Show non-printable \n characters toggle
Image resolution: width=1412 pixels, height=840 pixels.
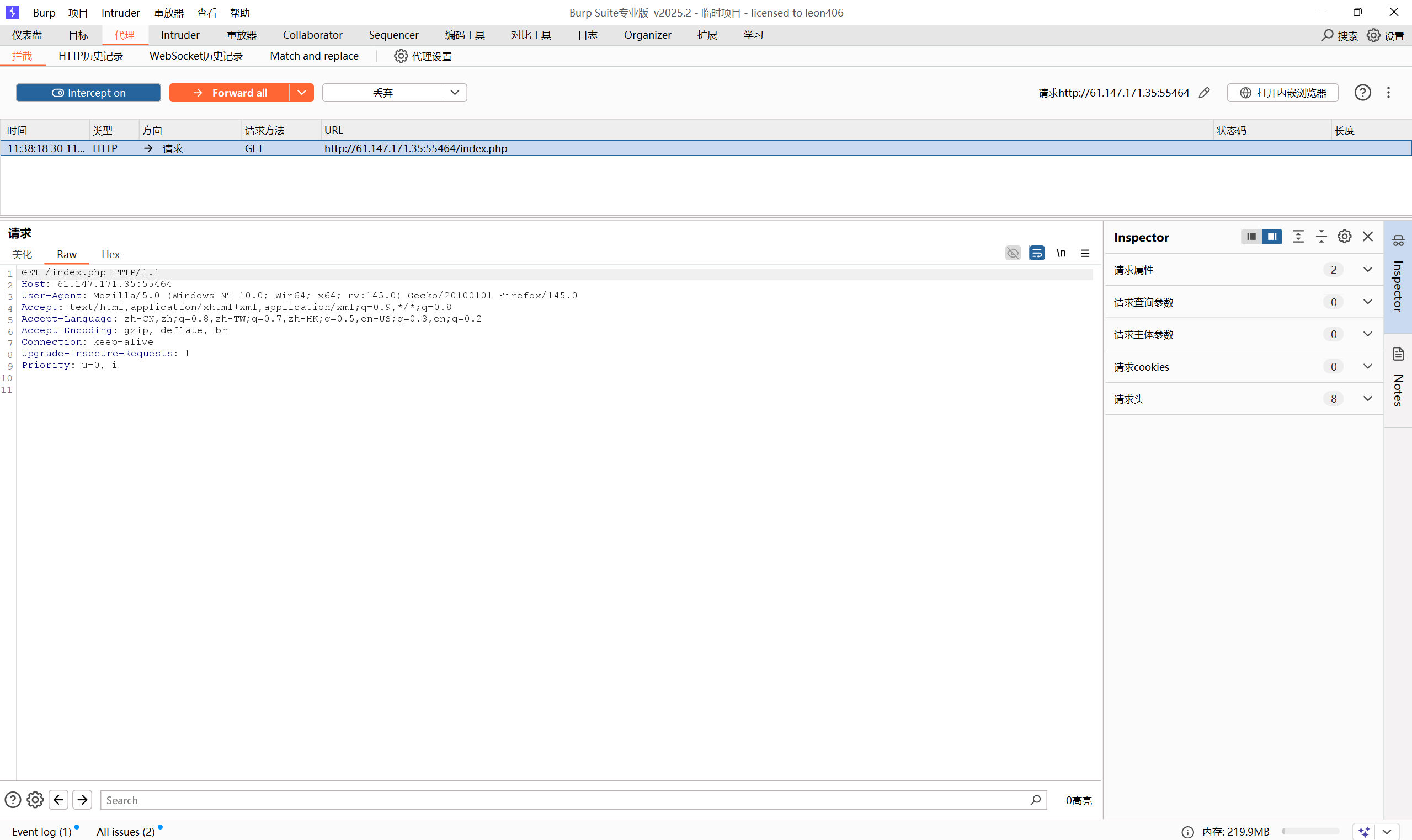click(x=1061, y=253)
